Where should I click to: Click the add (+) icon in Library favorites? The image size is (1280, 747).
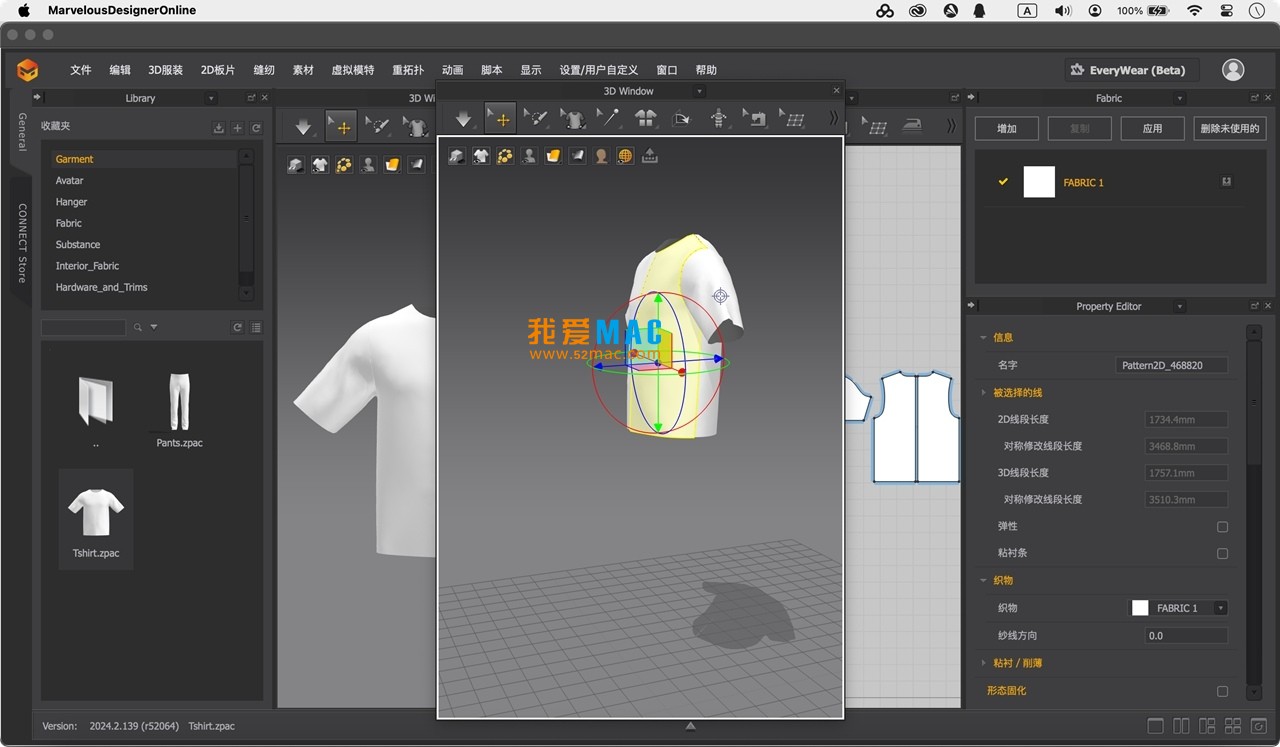click(237, 128)
